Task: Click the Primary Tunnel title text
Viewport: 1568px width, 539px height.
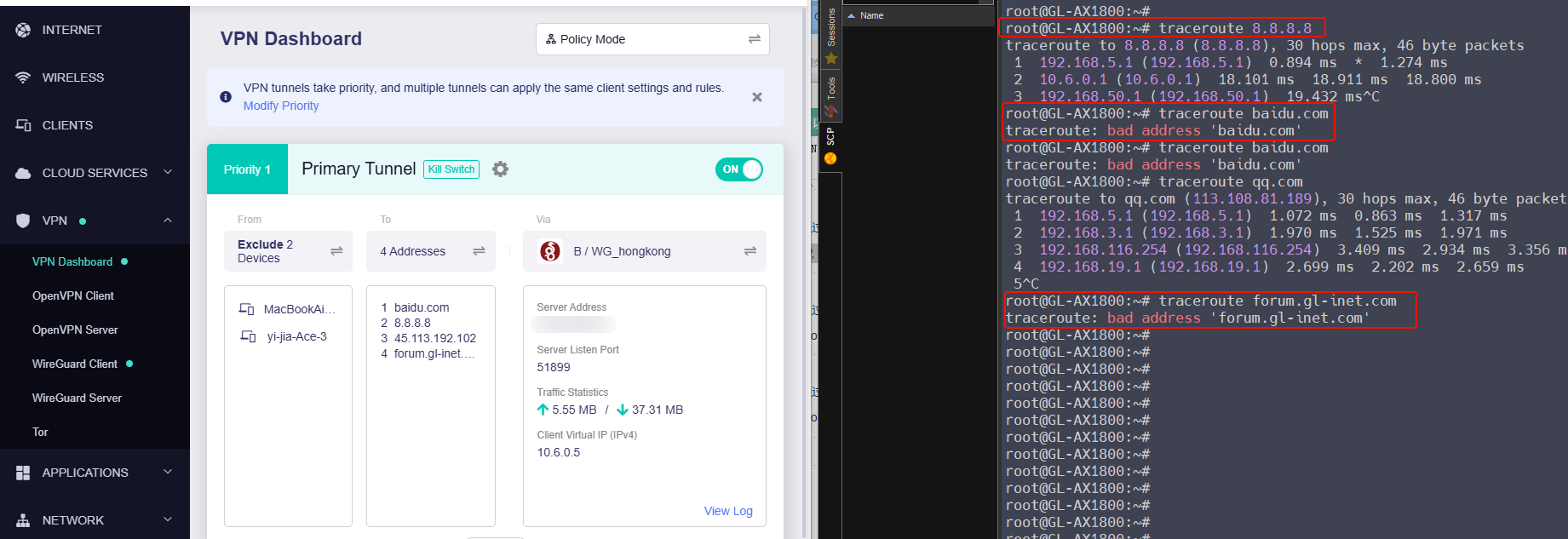Action: point(359,169)
